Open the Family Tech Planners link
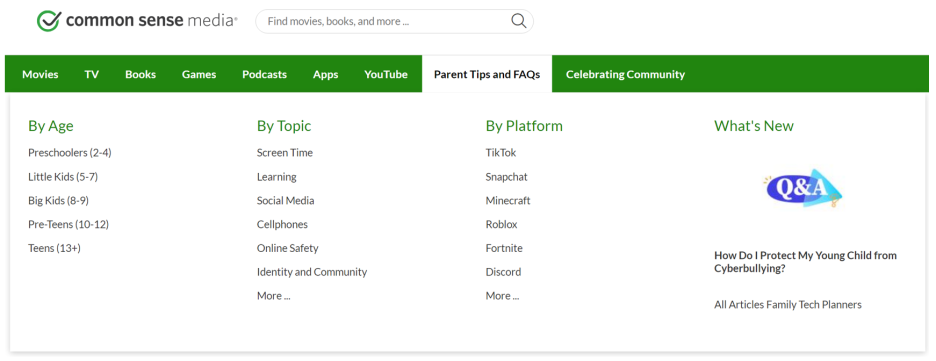Screen dimensions: 936x361 (814, 305)
